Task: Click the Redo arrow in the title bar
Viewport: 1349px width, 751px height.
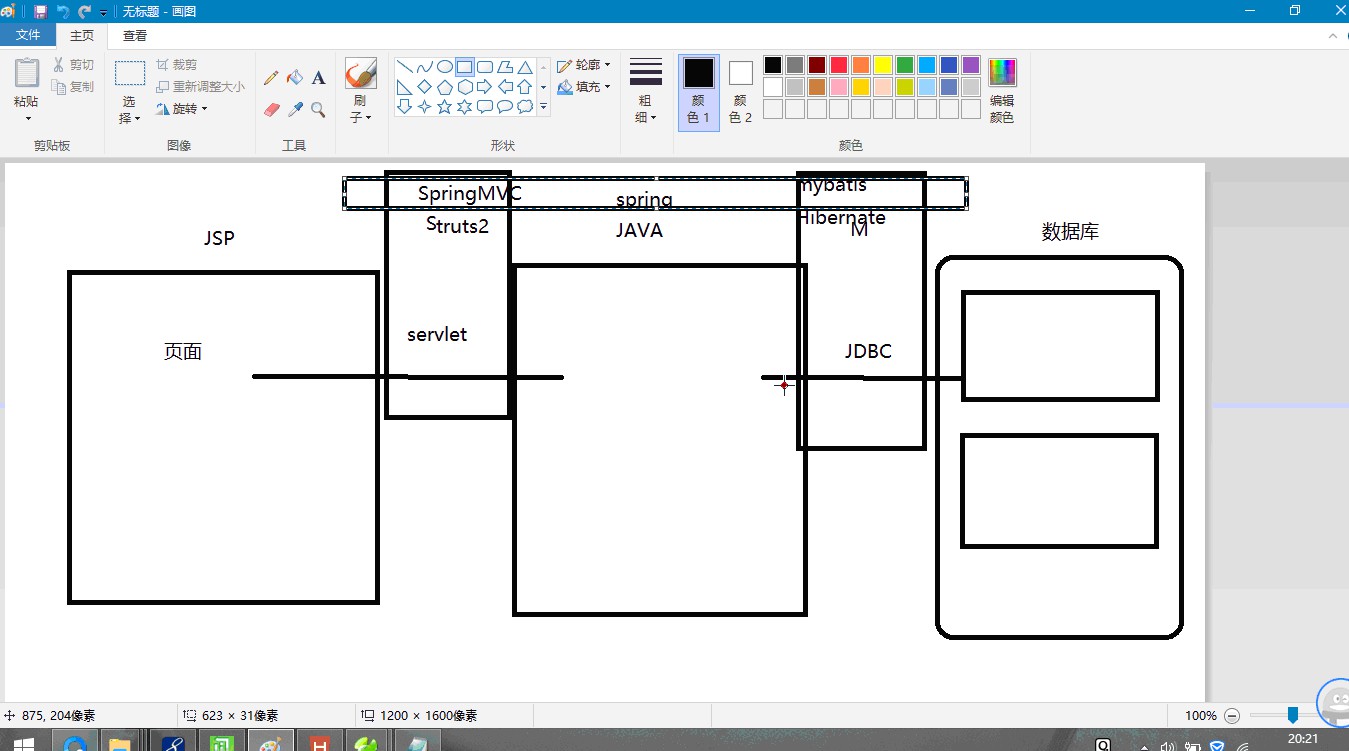Action: 85,11
